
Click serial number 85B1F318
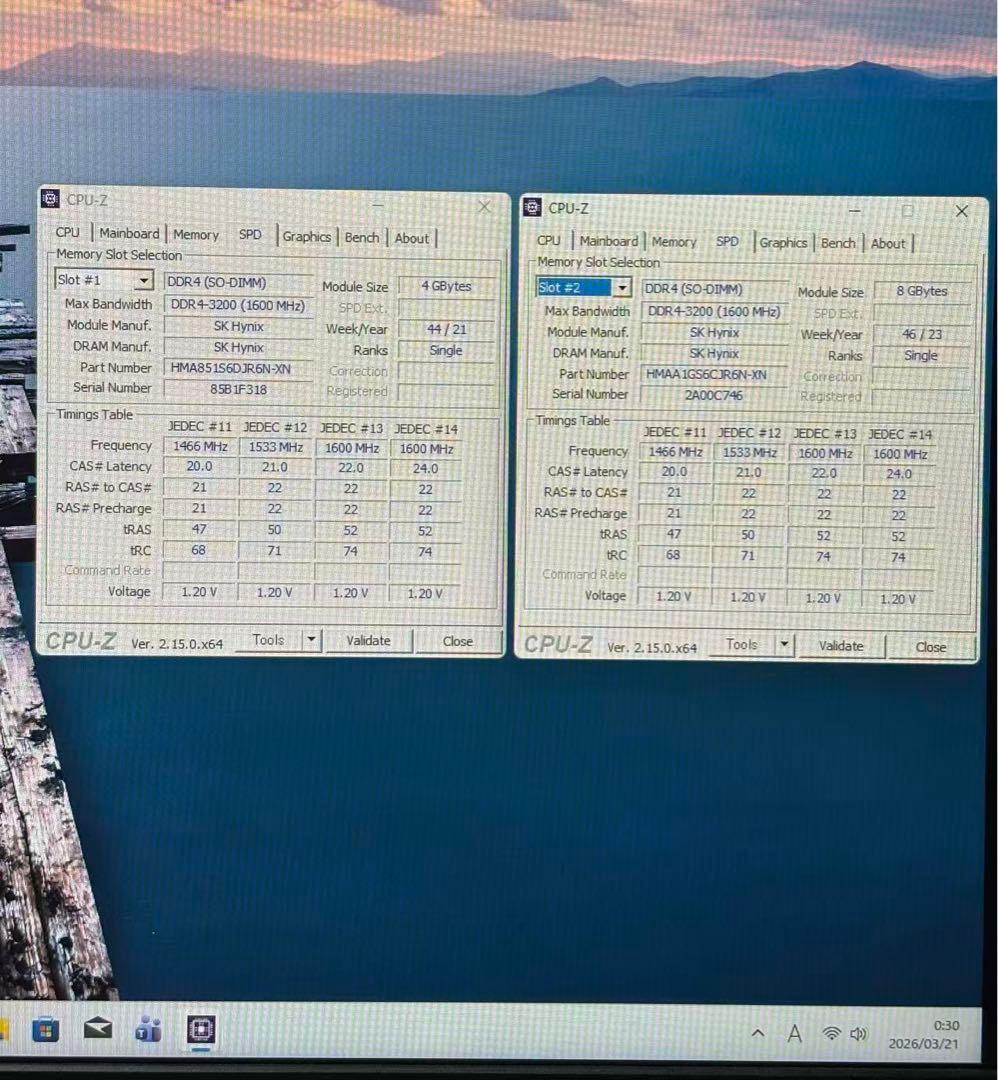238,389
